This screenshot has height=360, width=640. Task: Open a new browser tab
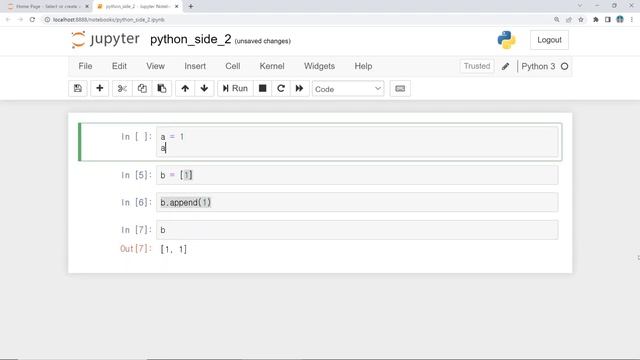click(191, 7)
